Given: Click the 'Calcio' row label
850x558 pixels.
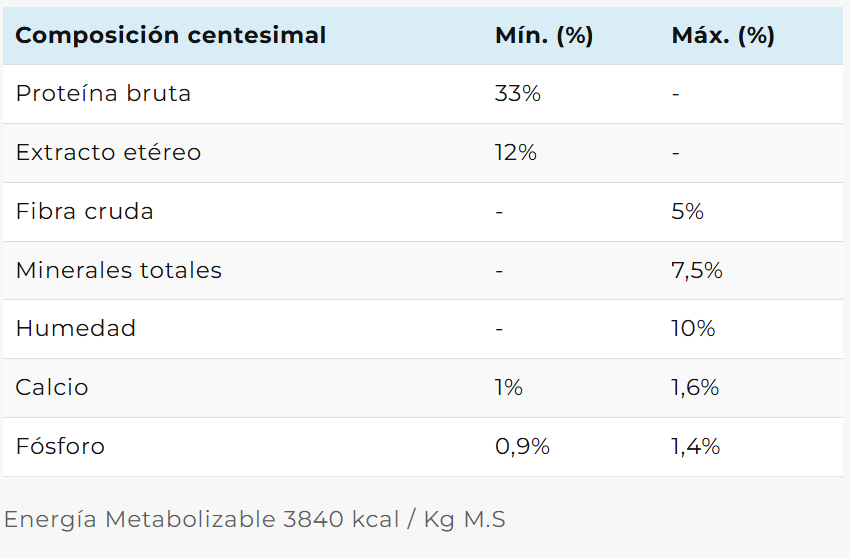Looking at the screenshot, I should (x=52, y=388).
